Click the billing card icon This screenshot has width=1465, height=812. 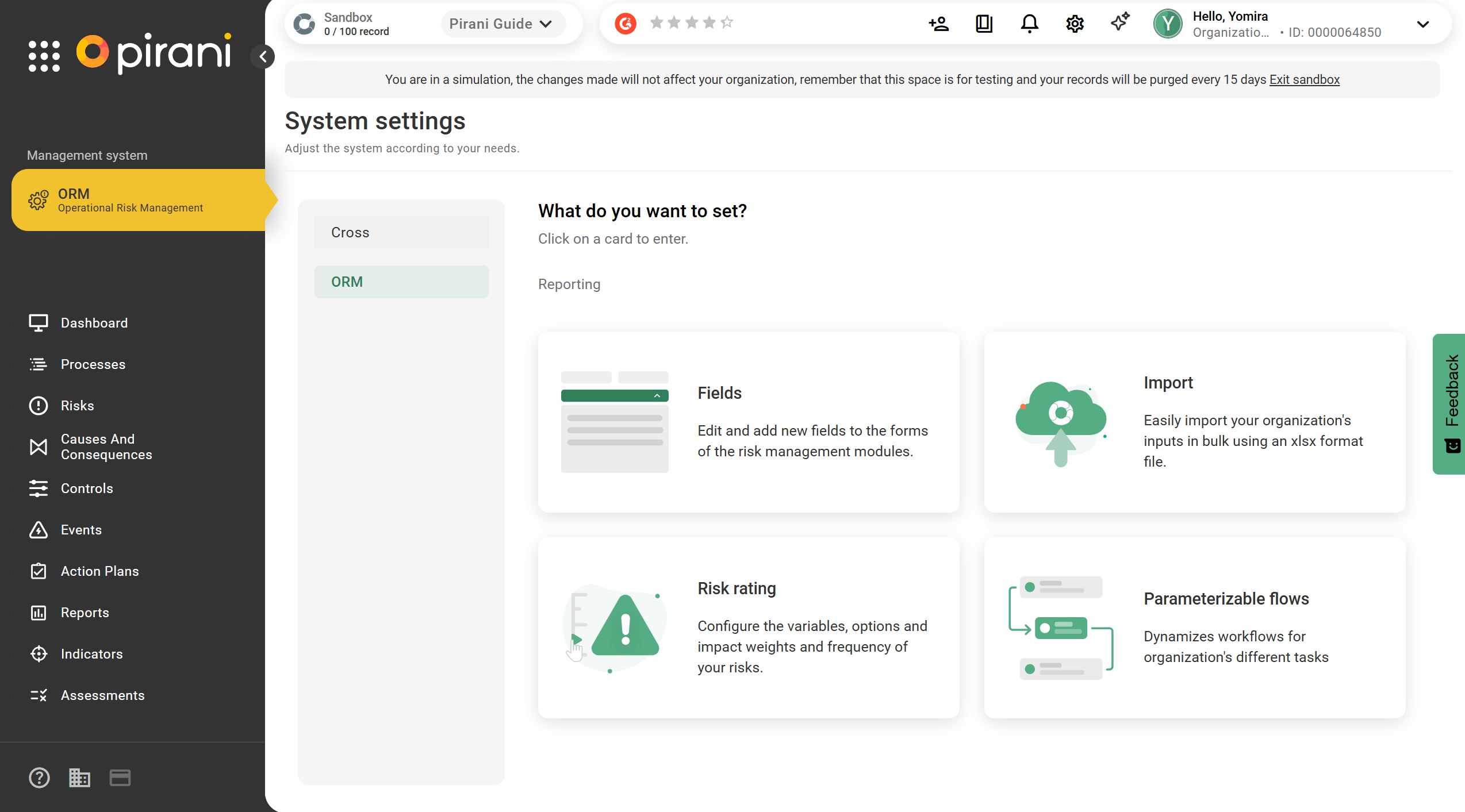tap(120, 778)
